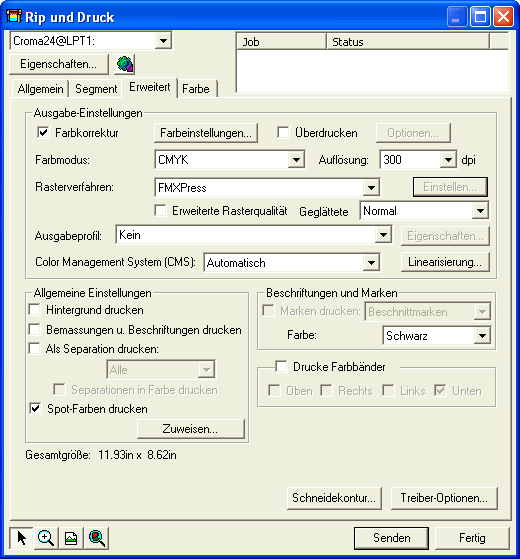Click the Rip und Druck title icon
The image size is (520, 559).
[x=14, y=16]
